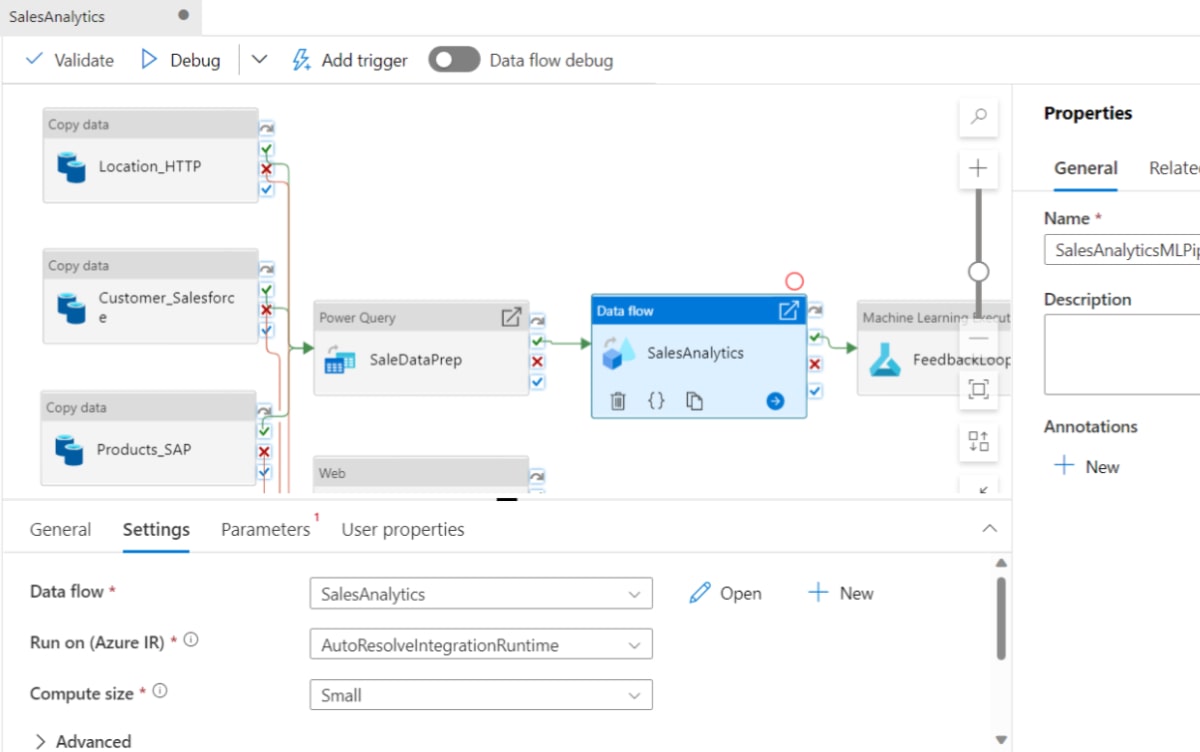The image size is (1200, 752).
Task: Toggle the Data flow debug switch
Action: pyautogui.click(x=454, y=60)
